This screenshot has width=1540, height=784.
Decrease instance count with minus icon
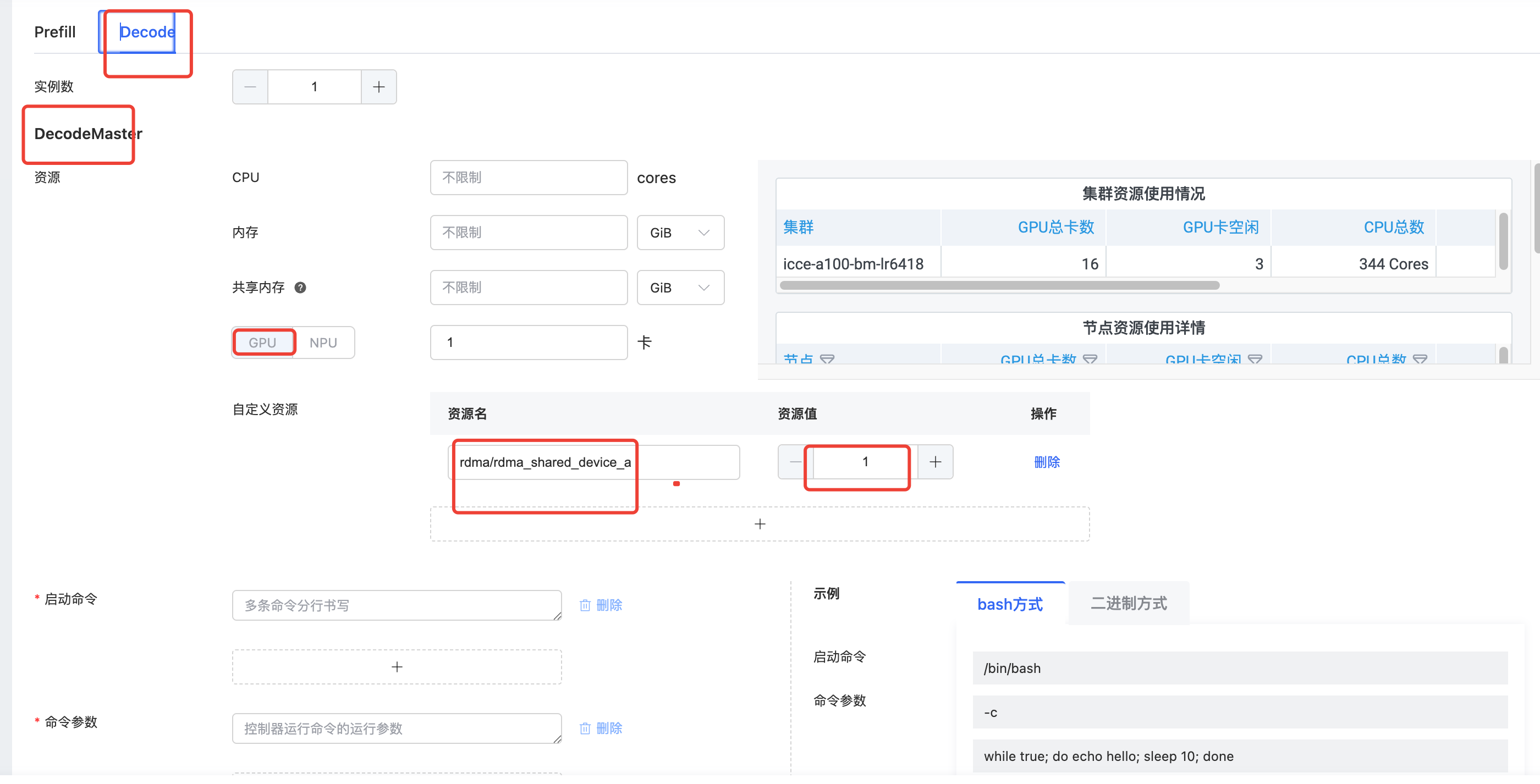pyautogui.click(x=250, y=87)
